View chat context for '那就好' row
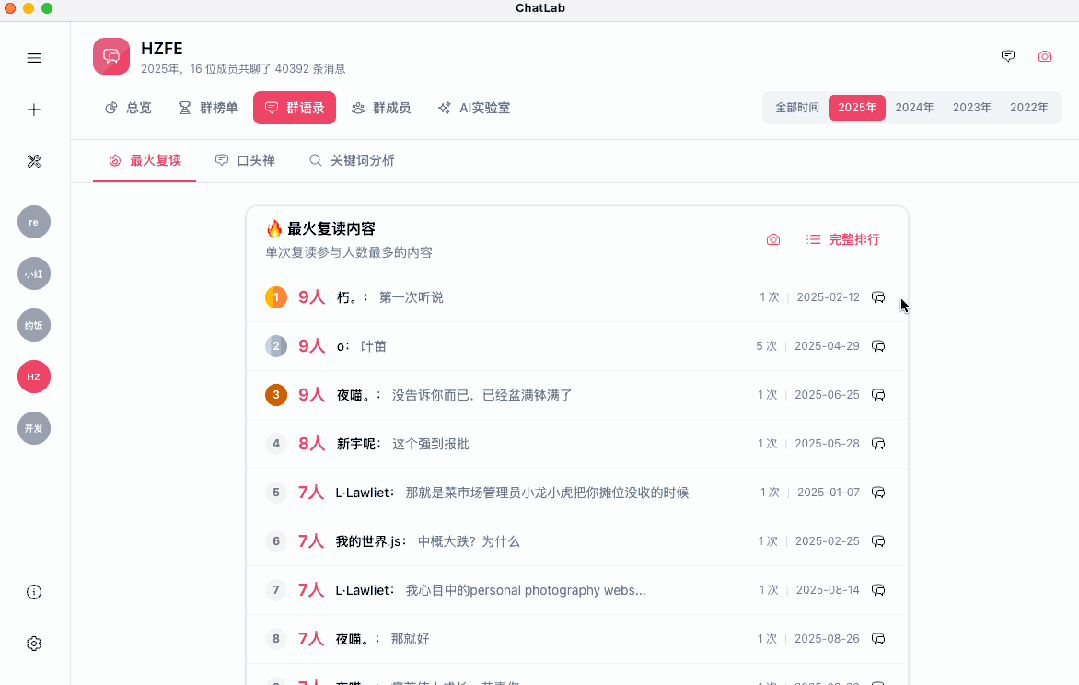This screenshot has height=685, width=1079. (878, 639)
